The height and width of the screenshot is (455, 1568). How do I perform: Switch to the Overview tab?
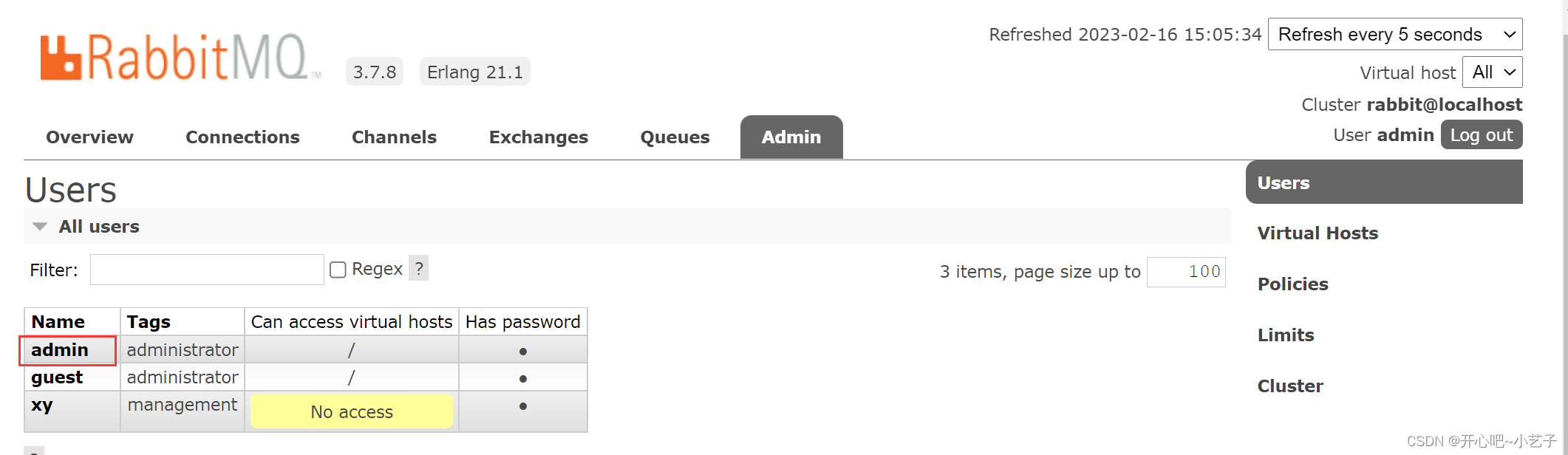point(89,137)
